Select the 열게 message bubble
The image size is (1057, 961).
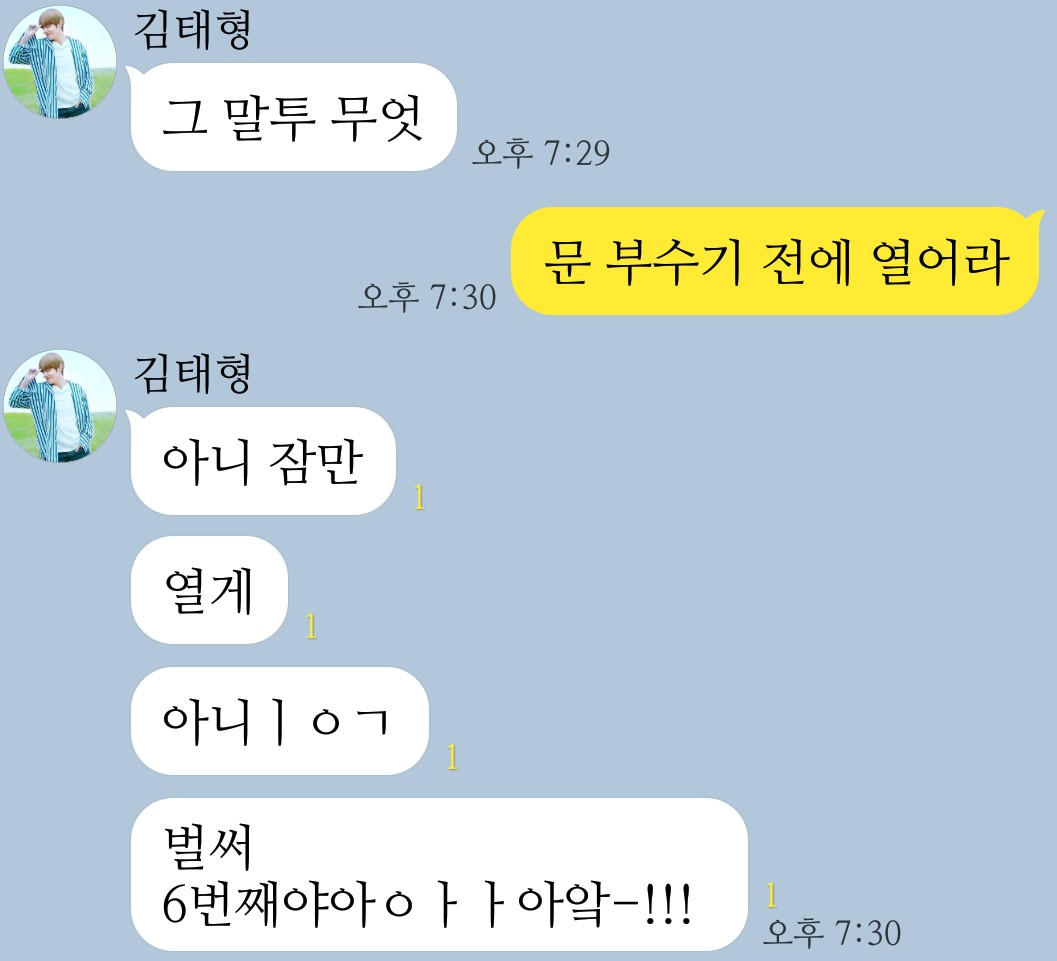209,590
